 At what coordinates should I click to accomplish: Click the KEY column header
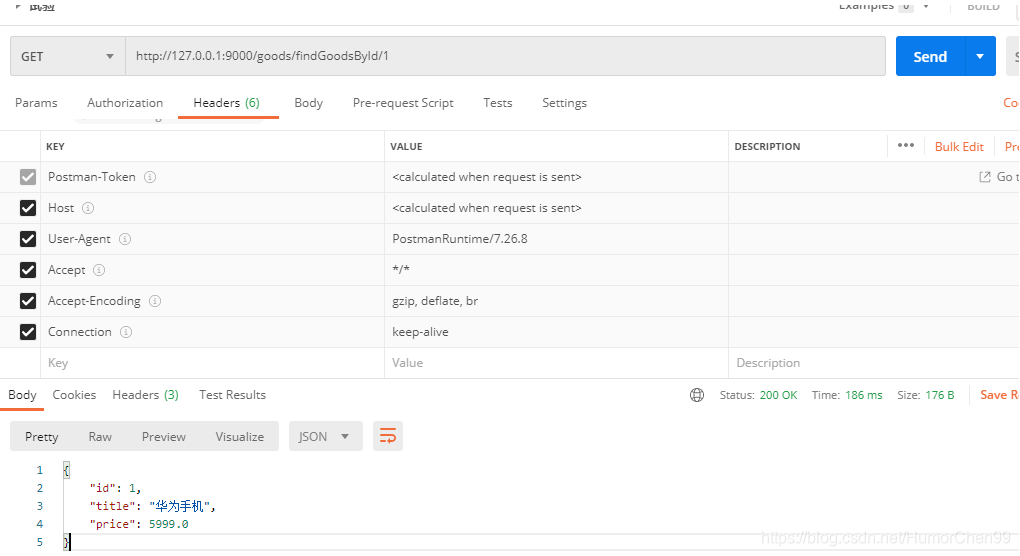(55, 146)
